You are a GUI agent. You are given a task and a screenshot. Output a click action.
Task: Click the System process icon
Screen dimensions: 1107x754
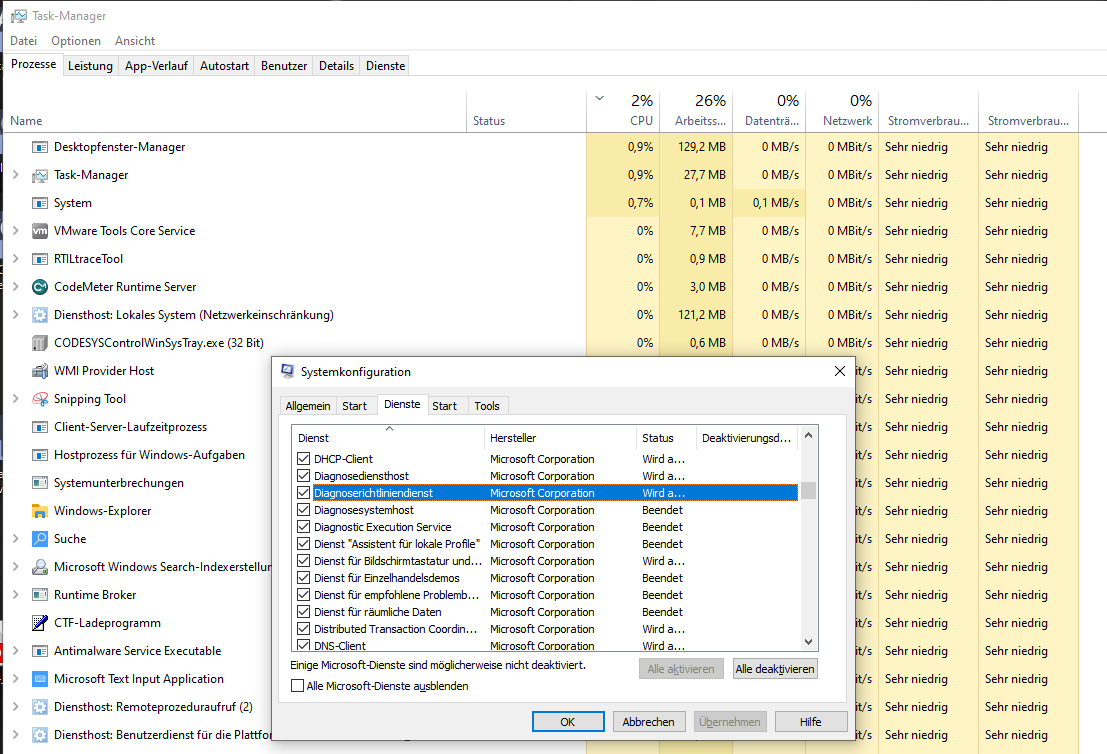click(x=40, y=203)
